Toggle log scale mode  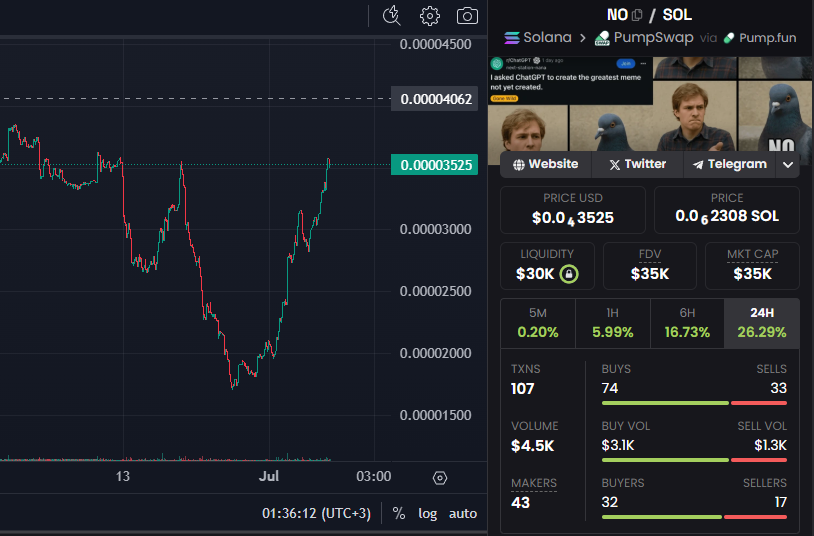click(x=428, y=513)
